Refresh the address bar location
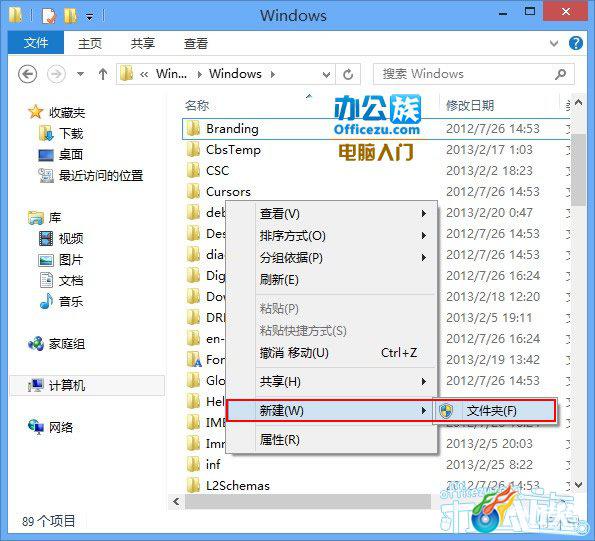Image resolution: width=595 pixels, height=541 pixels. 348,74
